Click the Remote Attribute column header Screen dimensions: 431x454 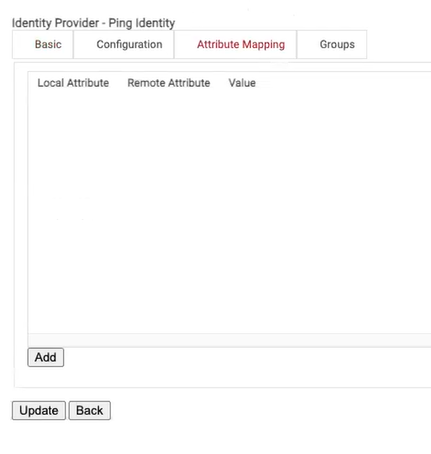[x=169, y=83]
